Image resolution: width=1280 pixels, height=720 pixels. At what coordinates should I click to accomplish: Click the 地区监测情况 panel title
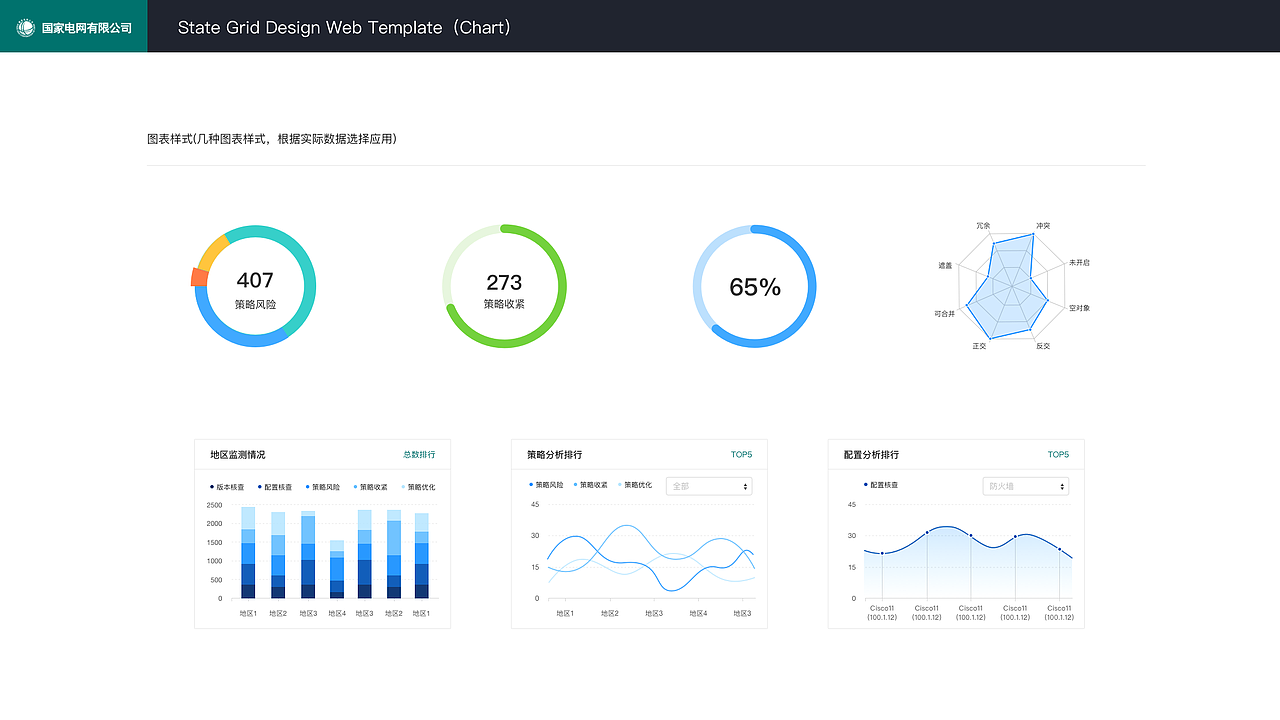pyautogui.click(x=238, y=455)
